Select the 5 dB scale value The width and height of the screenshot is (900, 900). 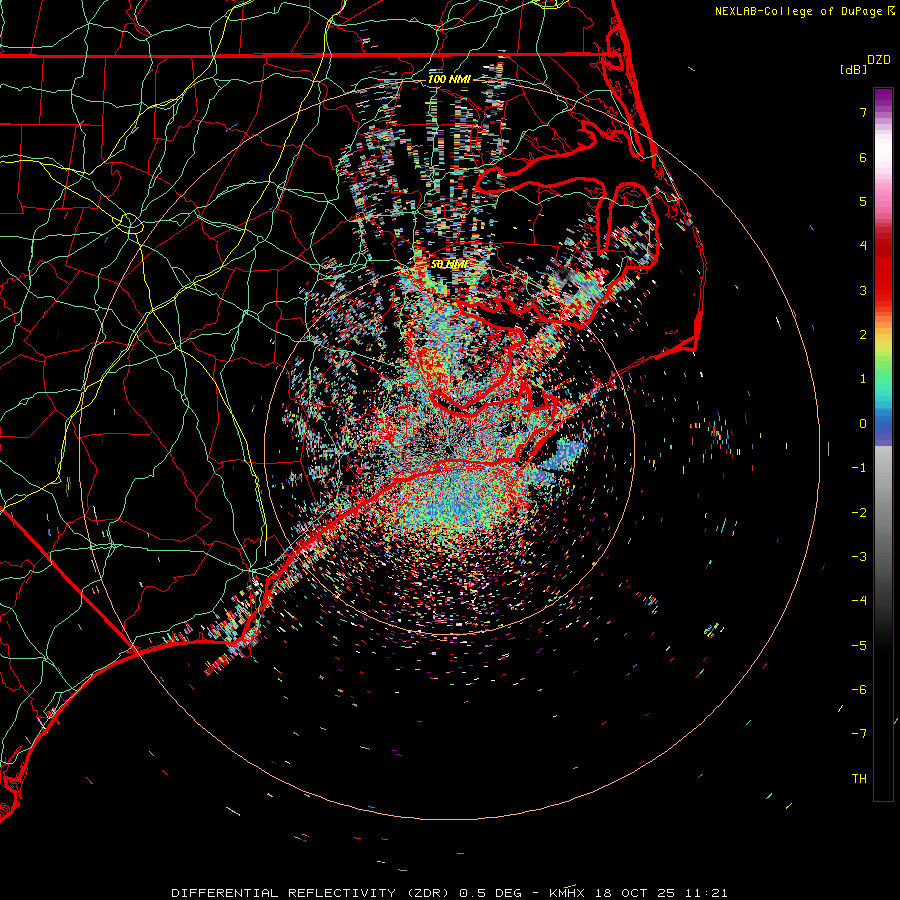tap(863, 201)
